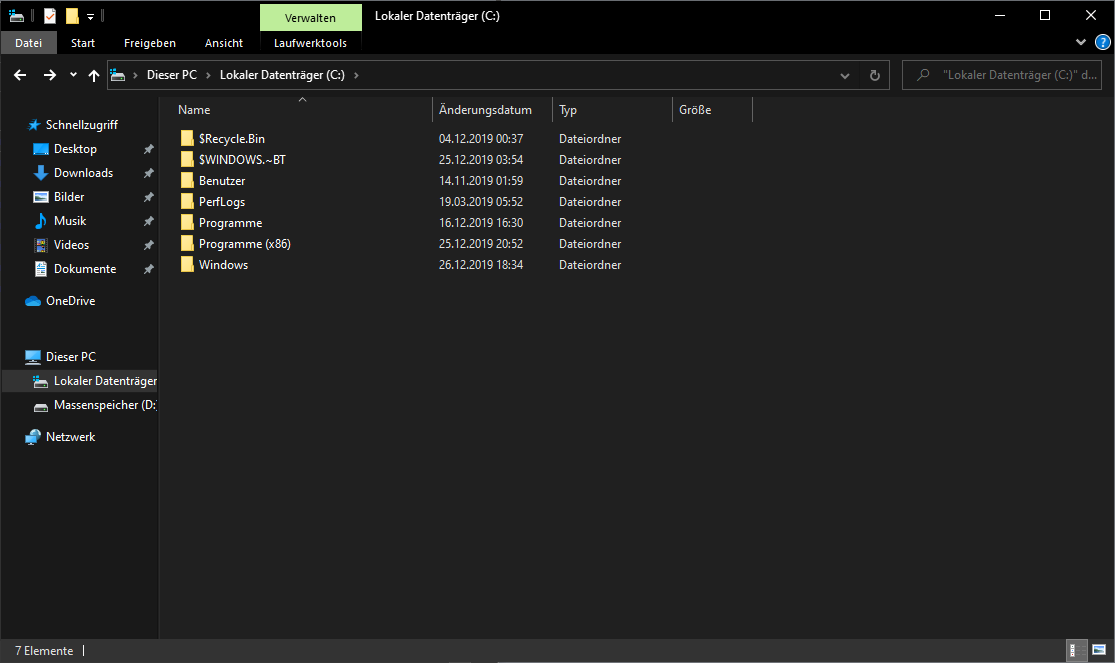Open Bilder in the navigation pane
The image size is (1115, 663).
[x=69, y=197]
